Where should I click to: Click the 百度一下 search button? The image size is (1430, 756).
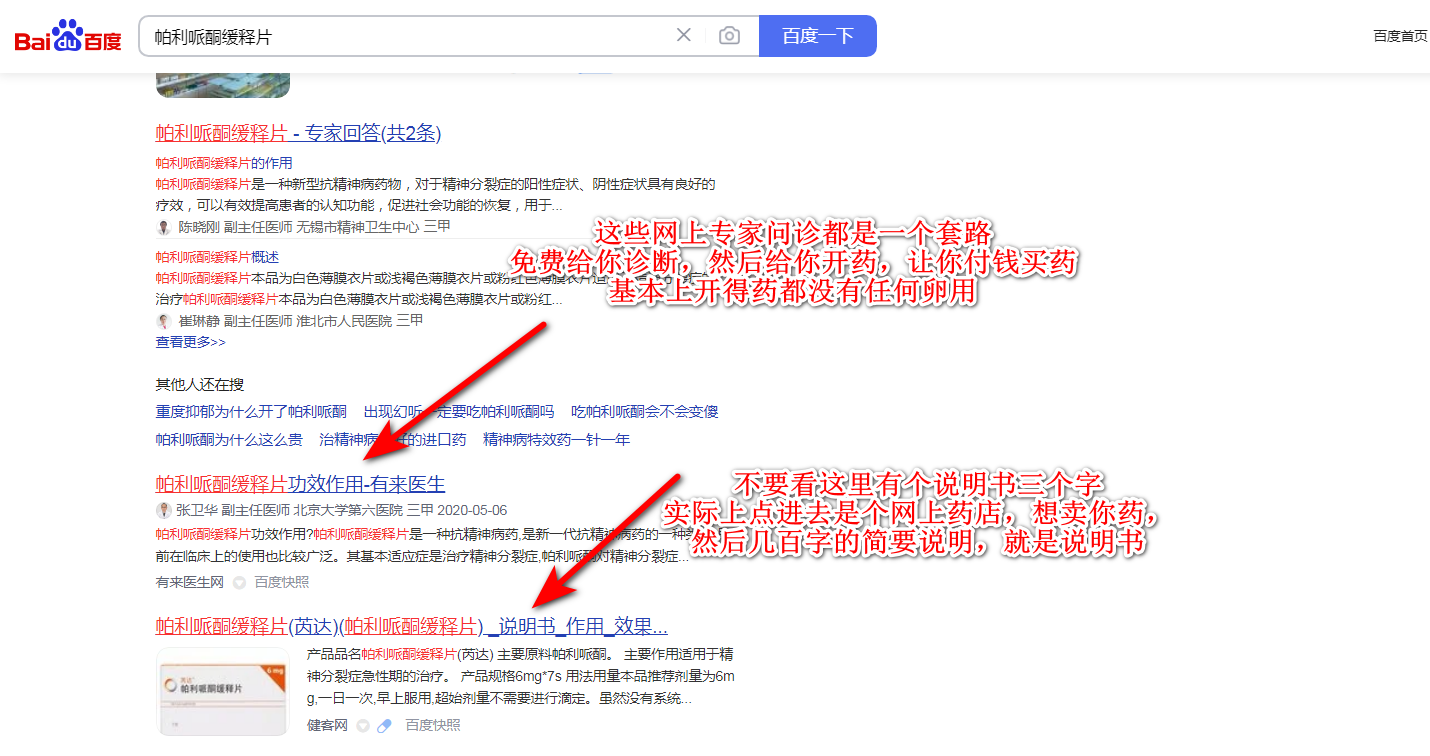click(x=818, y=36)
